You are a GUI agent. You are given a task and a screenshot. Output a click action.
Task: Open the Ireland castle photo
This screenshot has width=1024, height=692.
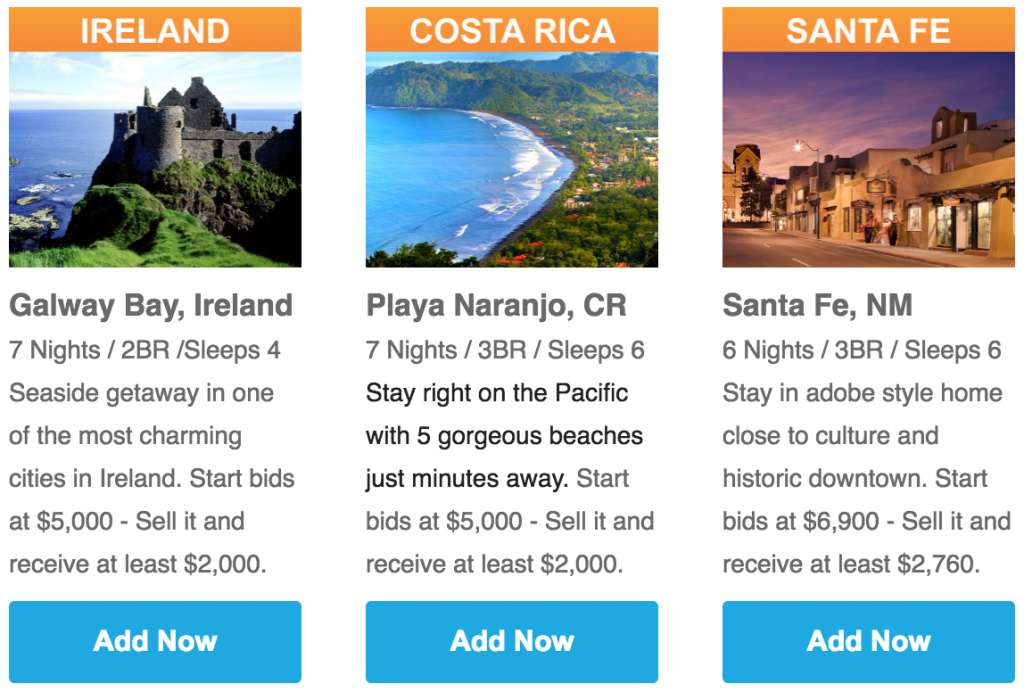(x=155, y=159)
